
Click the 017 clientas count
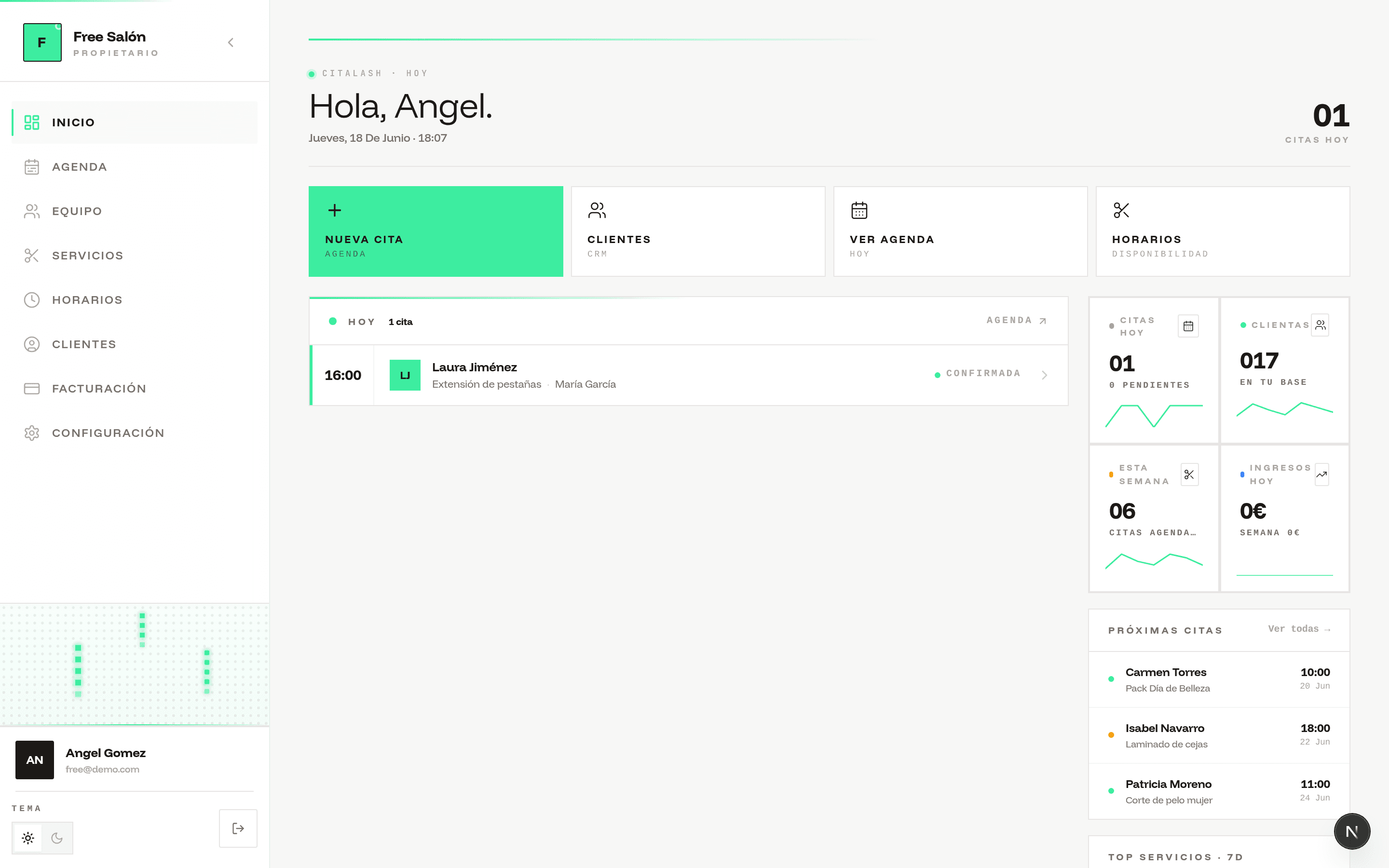coord(1259,361)
